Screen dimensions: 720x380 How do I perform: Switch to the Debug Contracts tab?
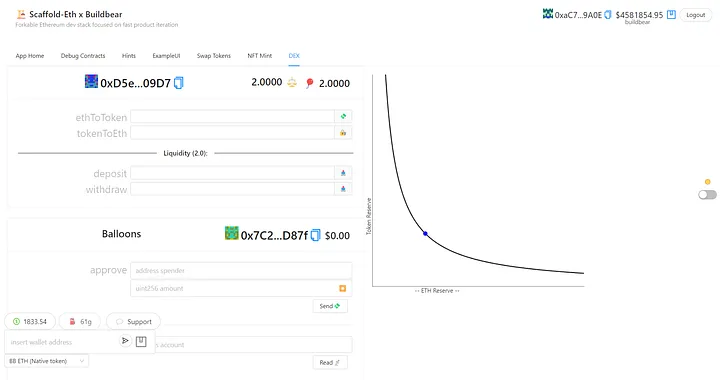83,56
